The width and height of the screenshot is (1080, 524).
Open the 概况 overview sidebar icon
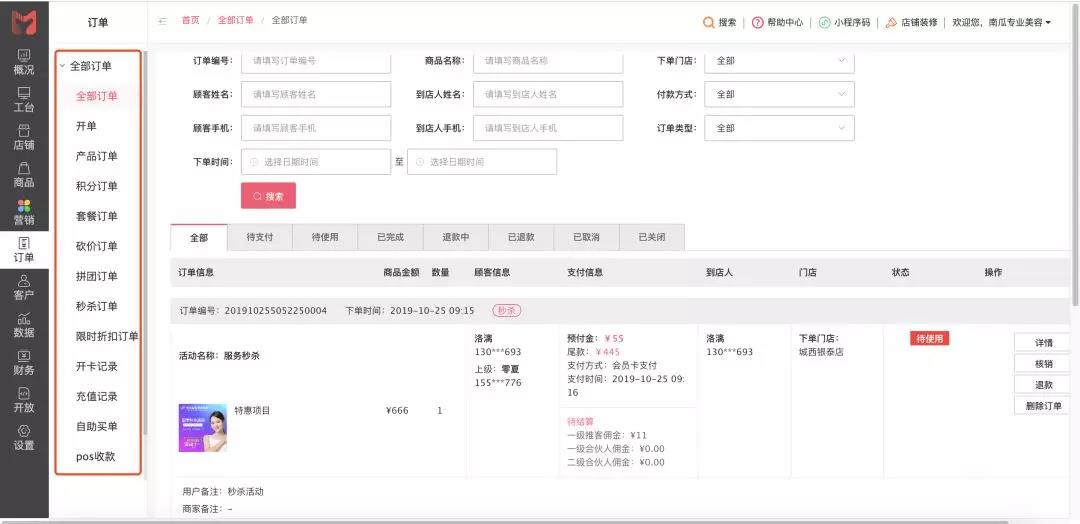(x=24, y=62)
